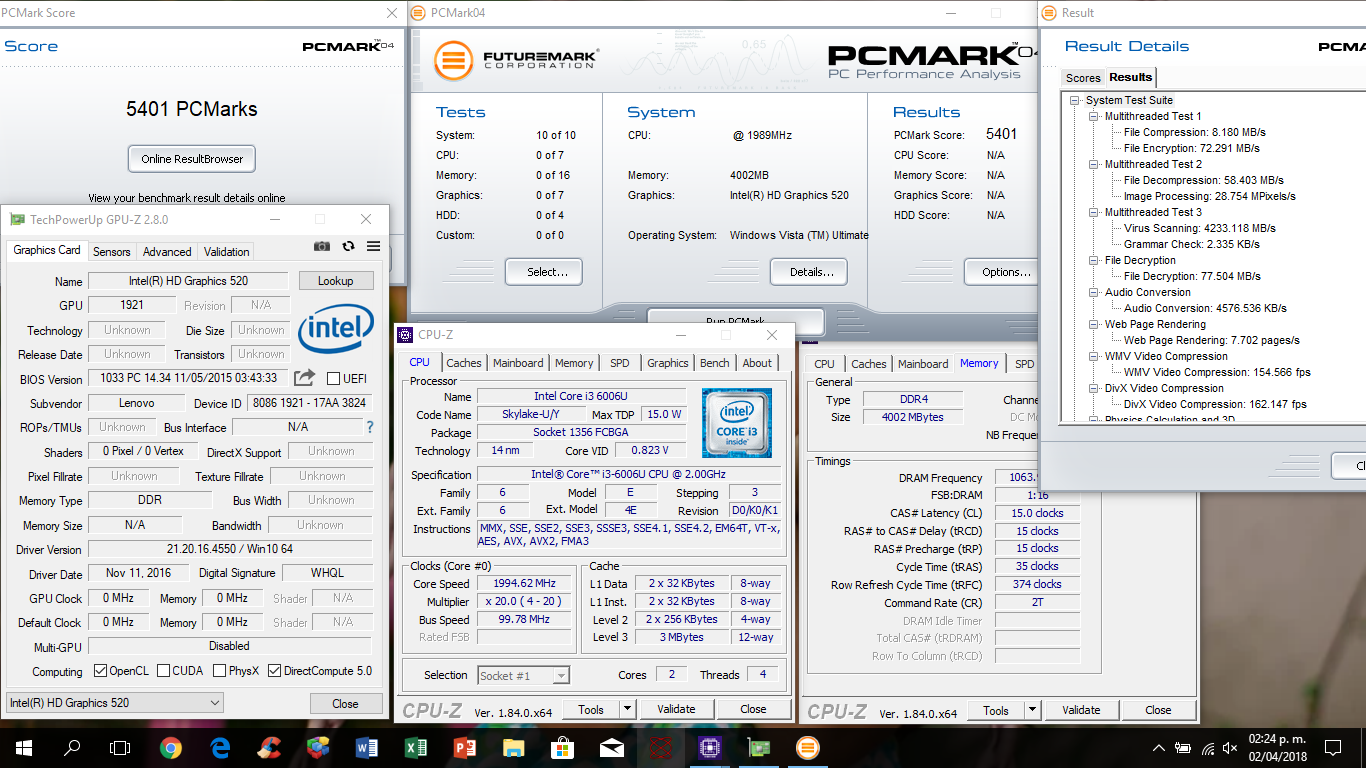Open Microsoft Edge from the taskbar

pyautogui.click(x=220, y=747)
